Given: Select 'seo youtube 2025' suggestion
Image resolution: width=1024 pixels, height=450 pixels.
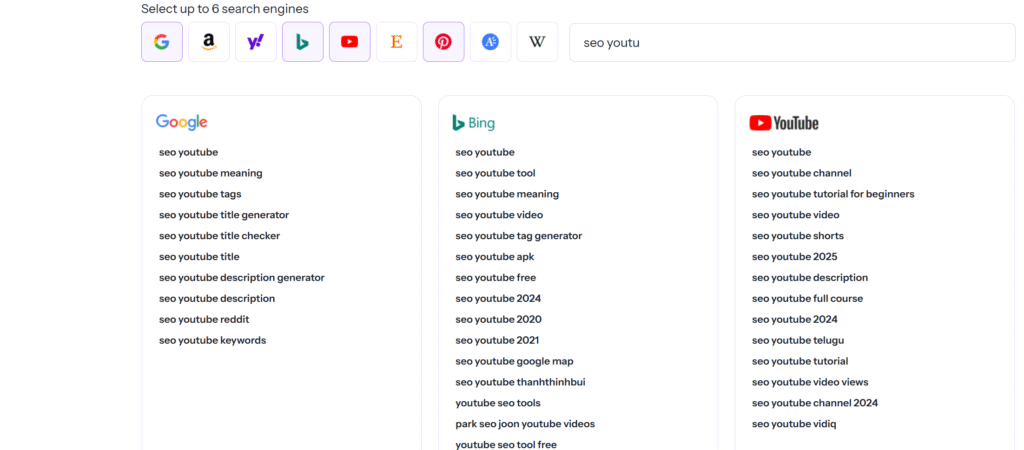Looking at the screenshot, I should 794,257.
